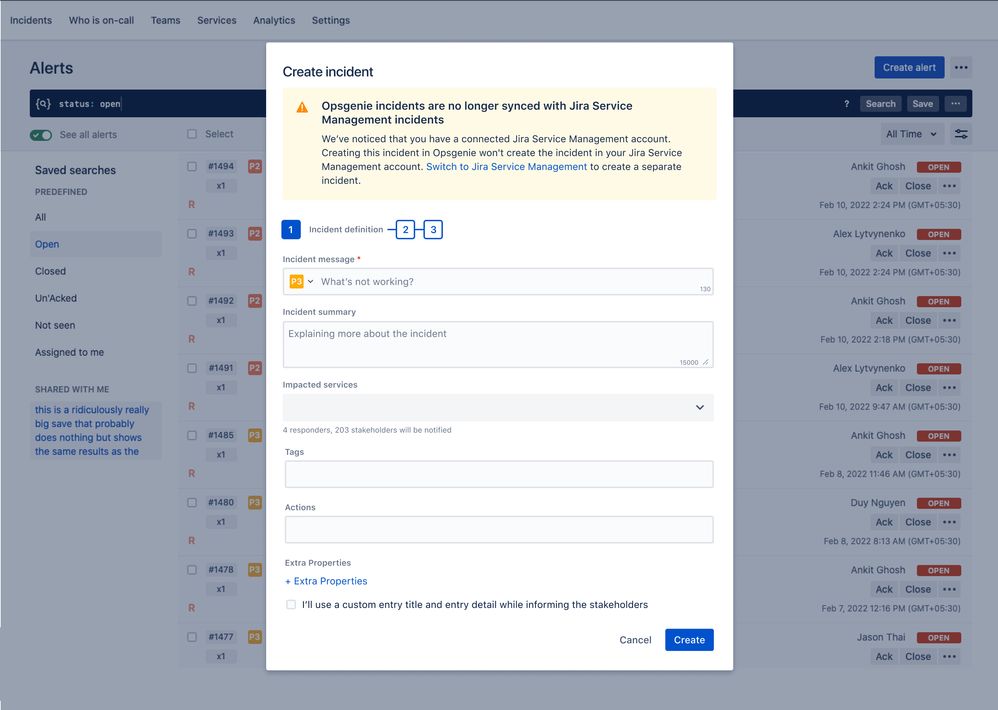Click Switch to Jira Service Management link

click(506, 167)
